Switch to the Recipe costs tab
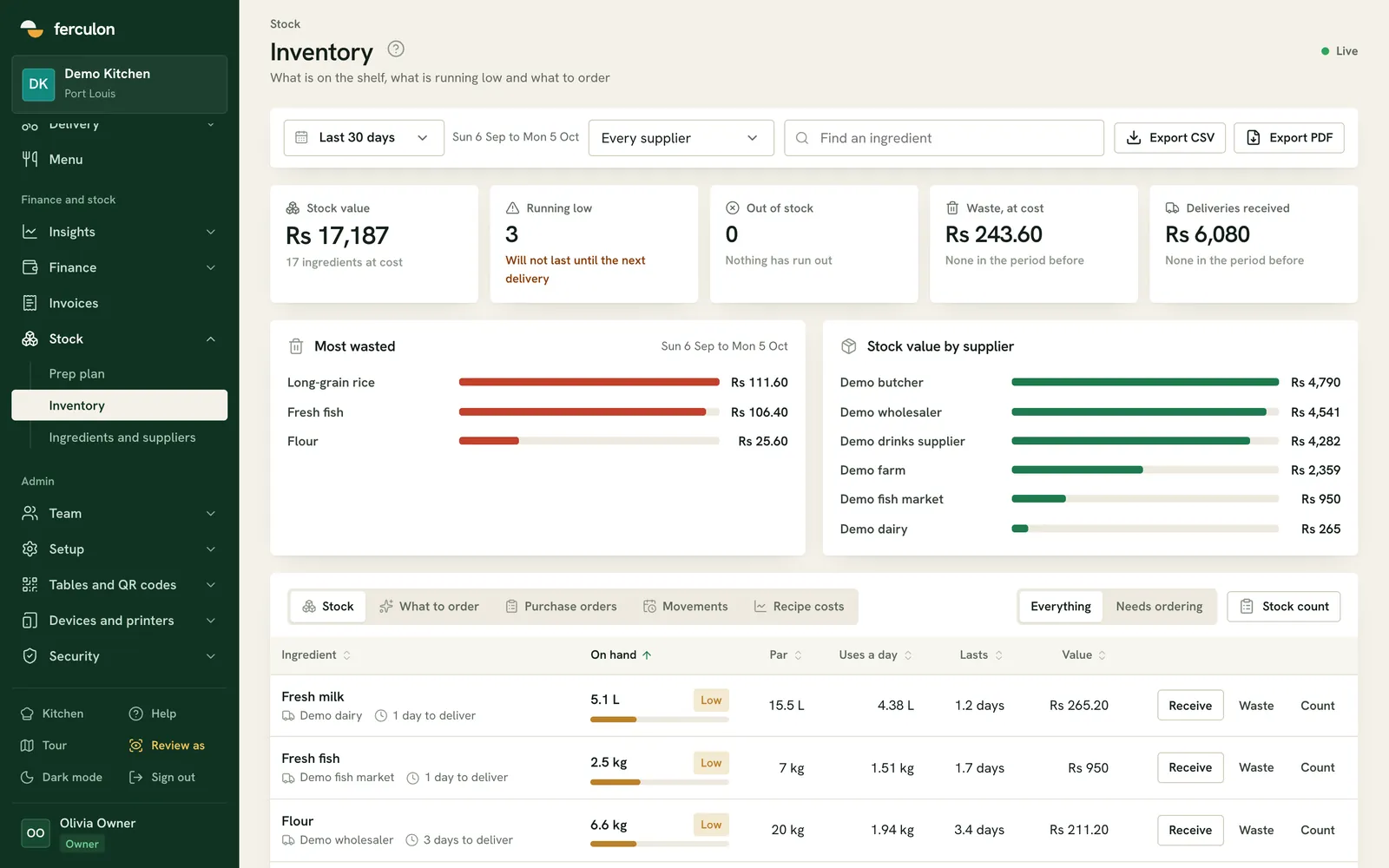Viewport: 1389px width, 868px height. coord(799,606)
